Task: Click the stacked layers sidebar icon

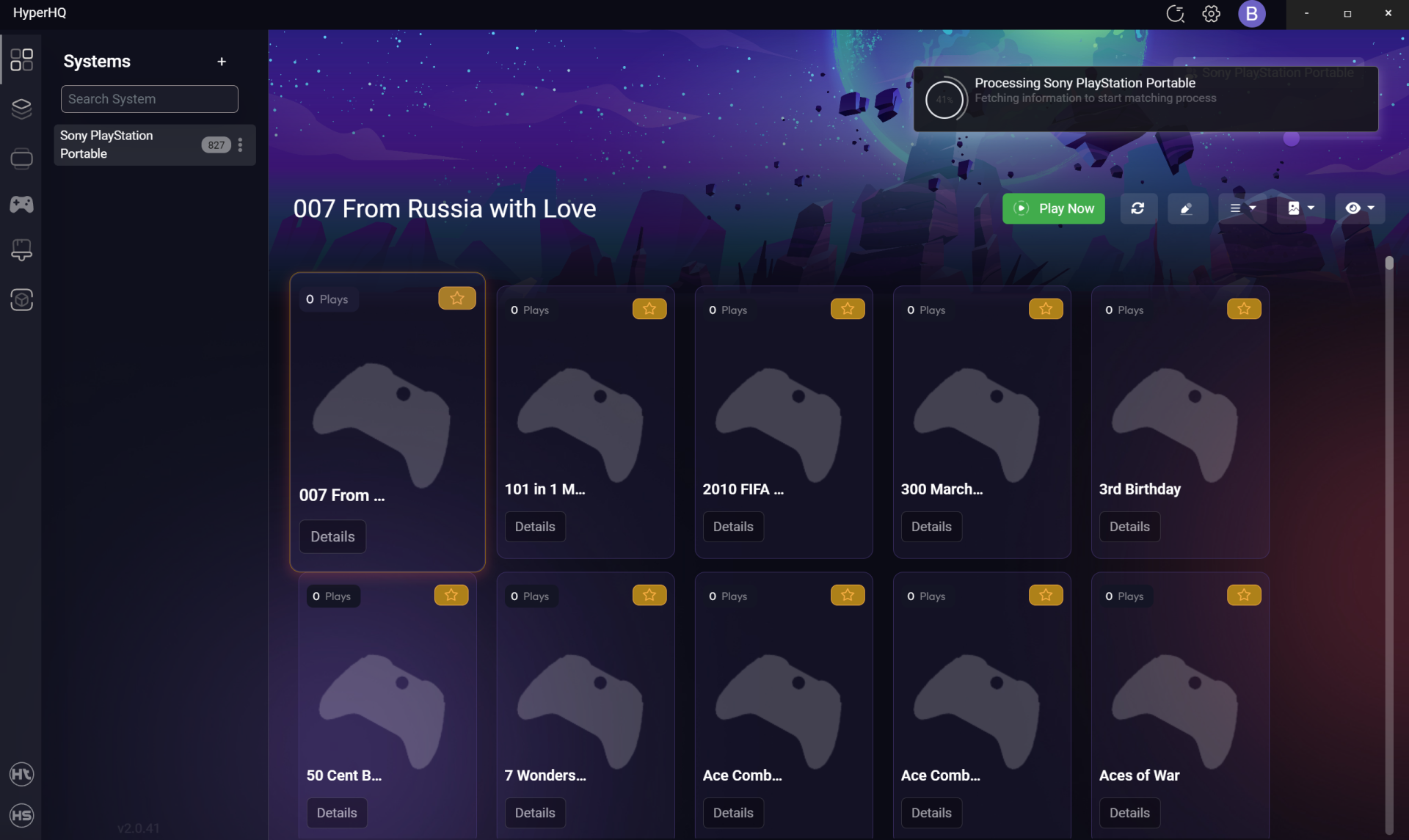Action: tap(21, 109)
